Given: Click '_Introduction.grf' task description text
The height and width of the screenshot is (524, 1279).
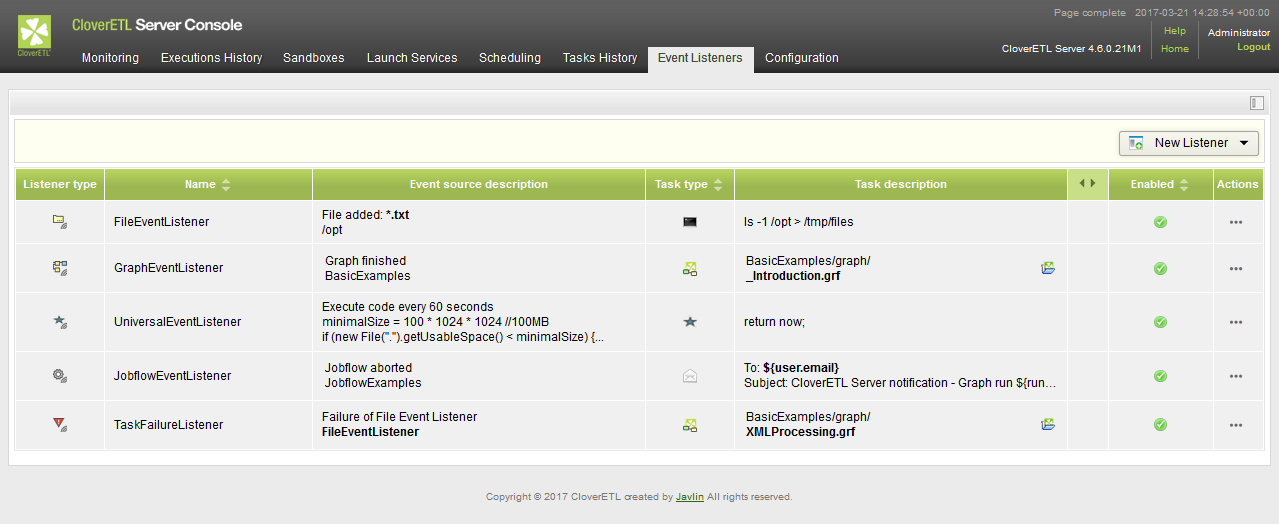Looking at the screenshot, I should click(x=793, y=276).
